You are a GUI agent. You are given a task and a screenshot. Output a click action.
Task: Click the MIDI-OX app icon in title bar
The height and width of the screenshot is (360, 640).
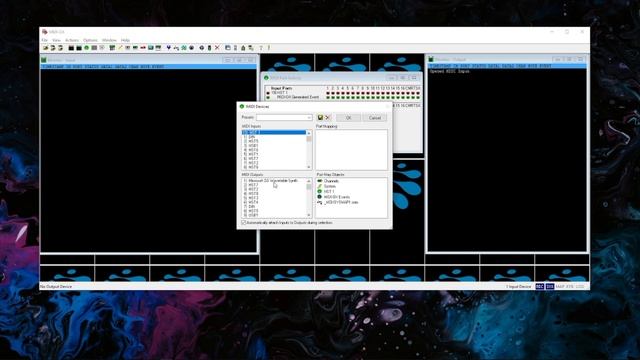tap(44, 31)
